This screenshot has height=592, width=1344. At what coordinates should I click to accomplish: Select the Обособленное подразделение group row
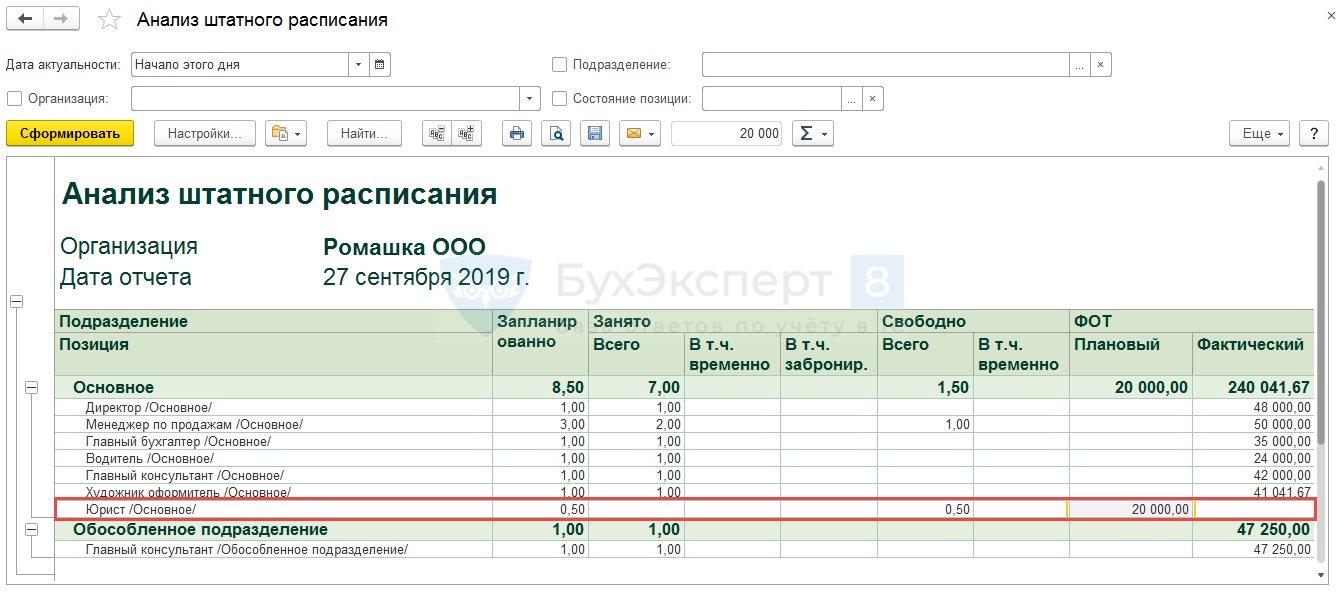point(685,529)
